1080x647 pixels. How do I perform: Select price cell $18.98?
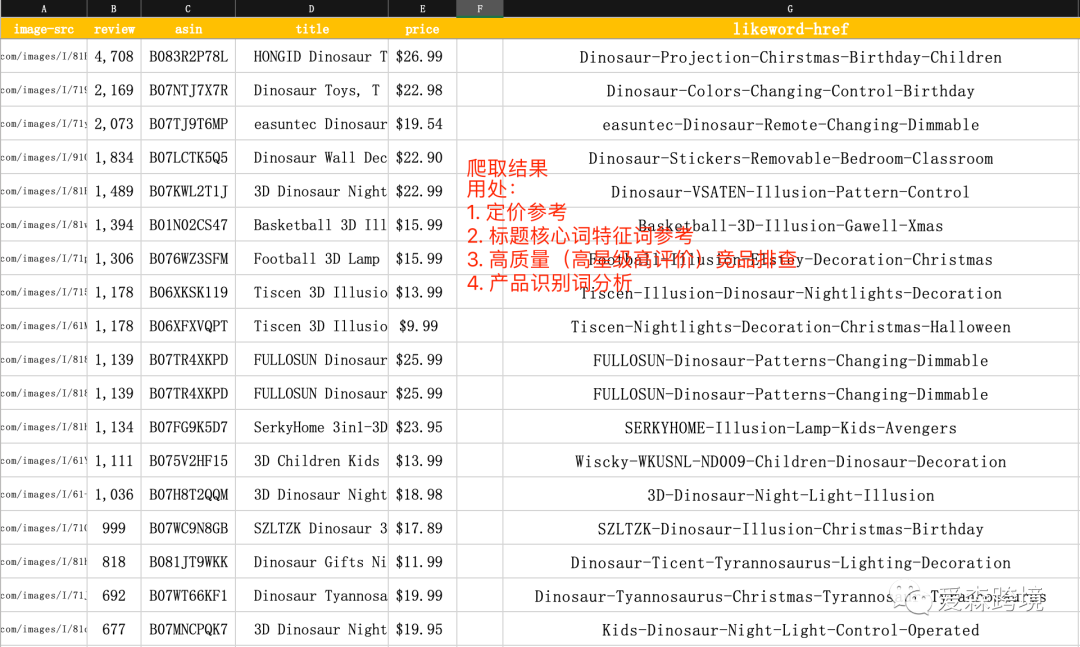click(422, 495)
